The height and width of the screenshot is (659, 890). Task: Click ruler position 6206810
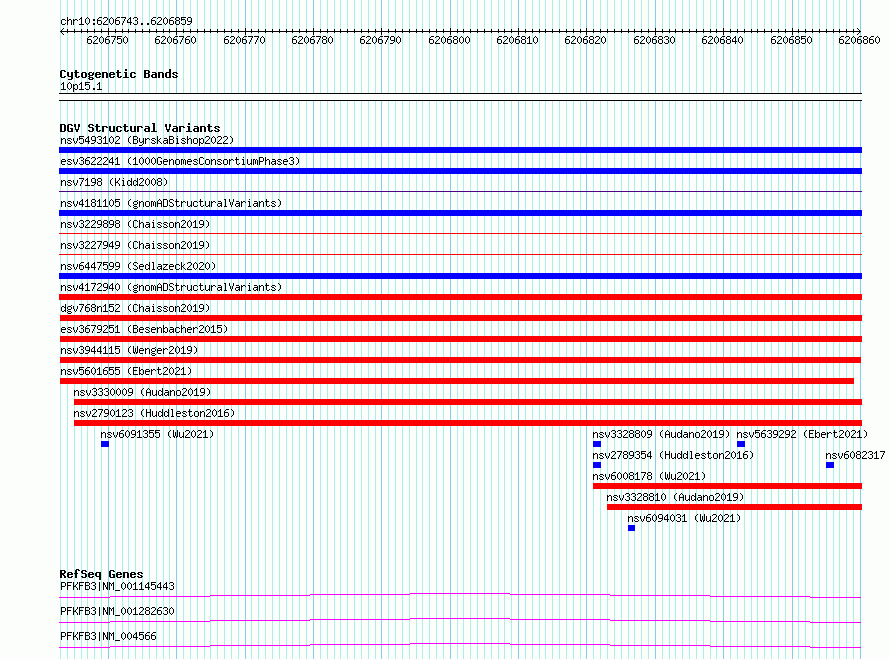[517, 40]
